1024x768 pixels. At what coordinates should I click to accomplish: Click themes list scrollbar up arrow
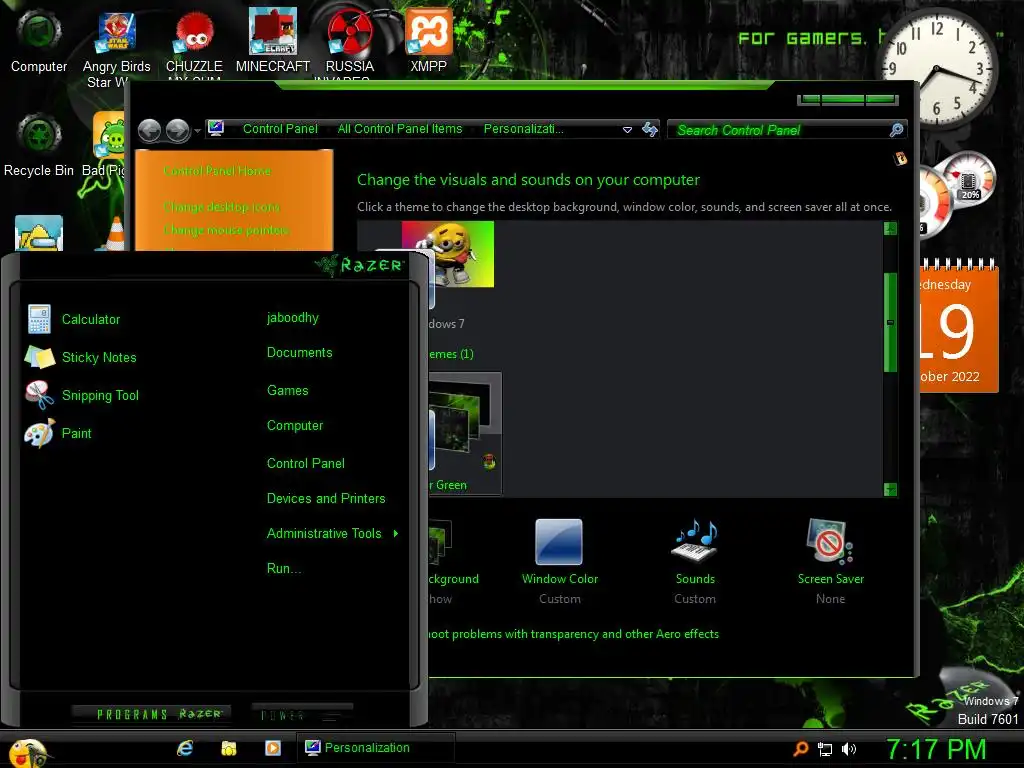click(890, 229)
